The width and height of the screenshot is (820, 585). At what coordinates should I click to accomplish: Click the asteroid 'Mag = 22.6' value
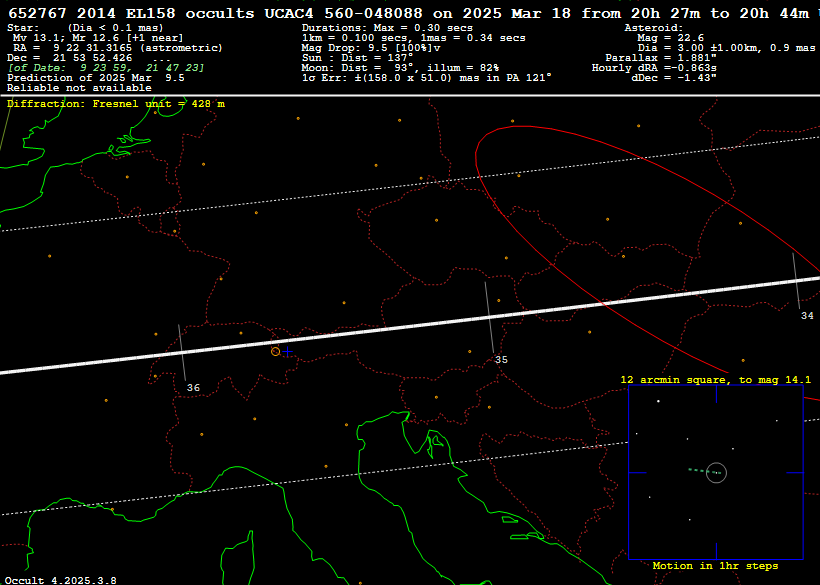[670, 38]
